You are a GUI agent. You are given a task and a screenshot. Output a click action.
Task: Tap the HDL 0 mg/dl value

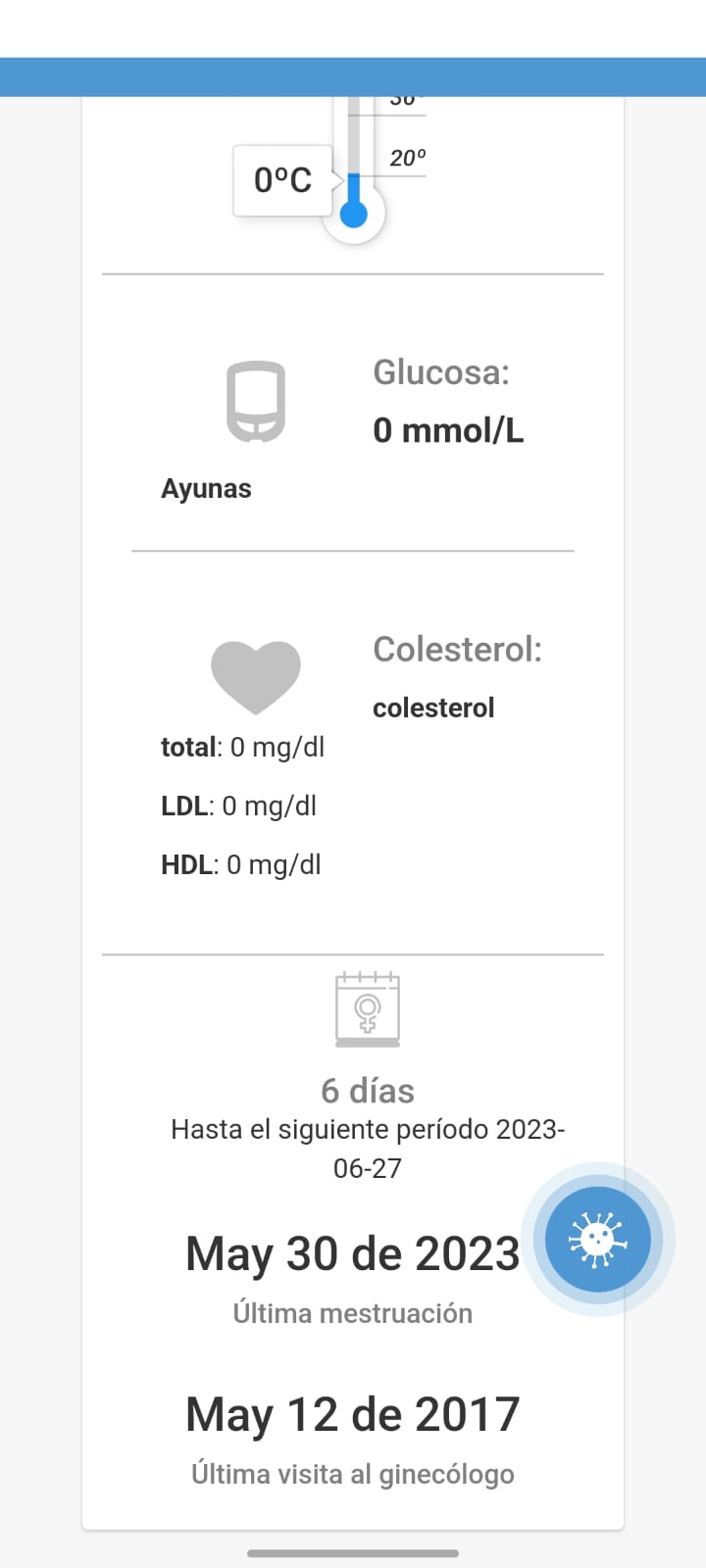[x=240, y=864]
